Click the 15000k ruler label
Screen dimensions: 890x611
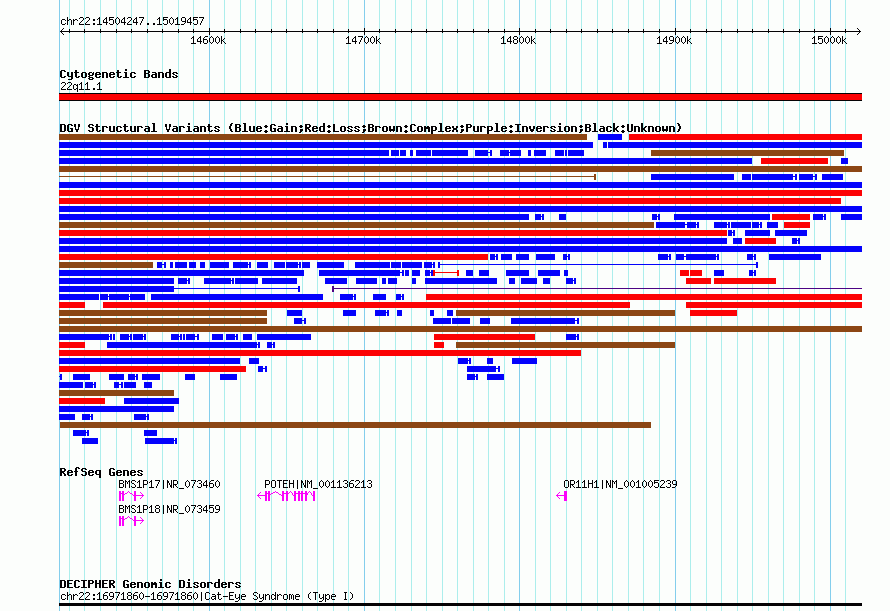coord(829,40)
